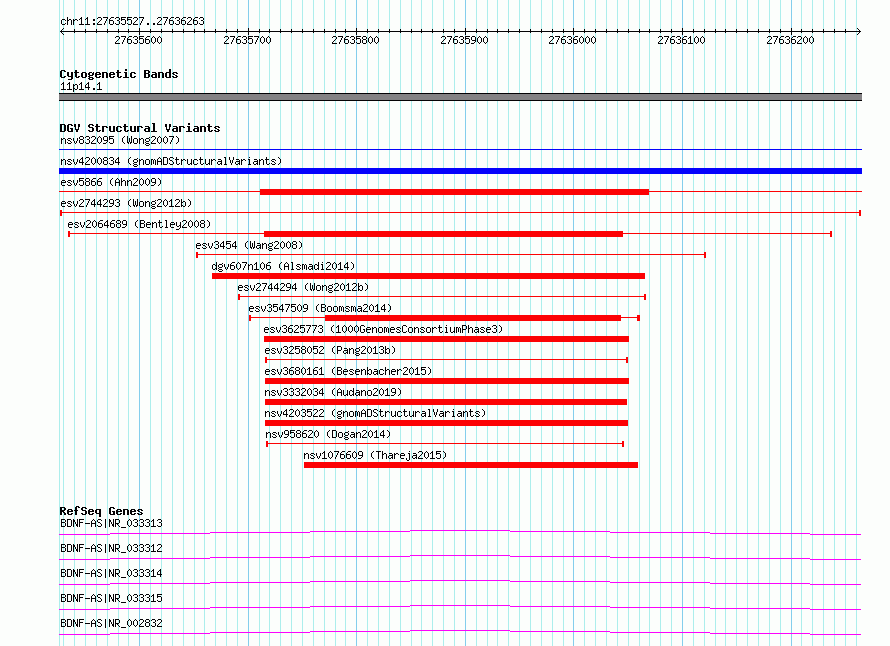This screenshot has height=646, width=890.
Task: Click the thin red esv3454 line
Action: tap(451, 255)
